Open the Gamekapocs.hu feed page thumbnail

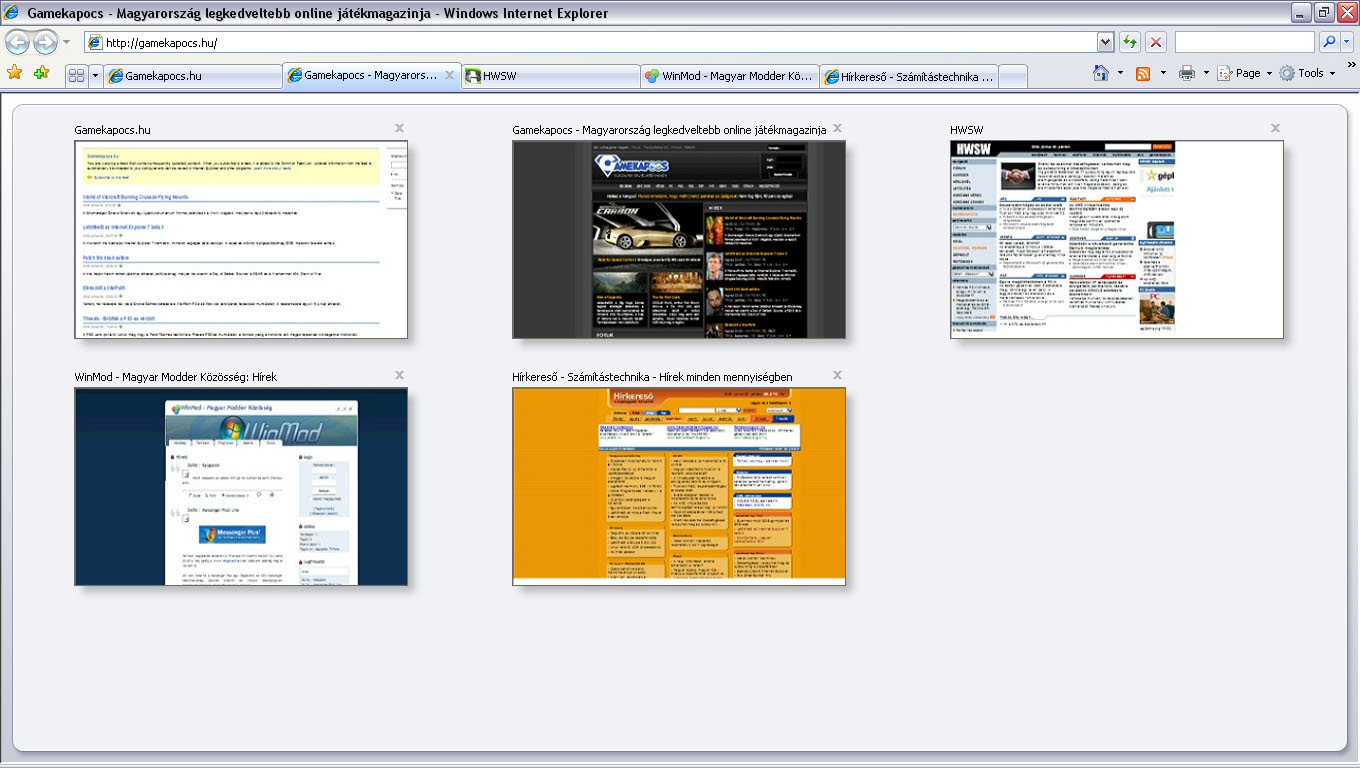pos(241,240)
